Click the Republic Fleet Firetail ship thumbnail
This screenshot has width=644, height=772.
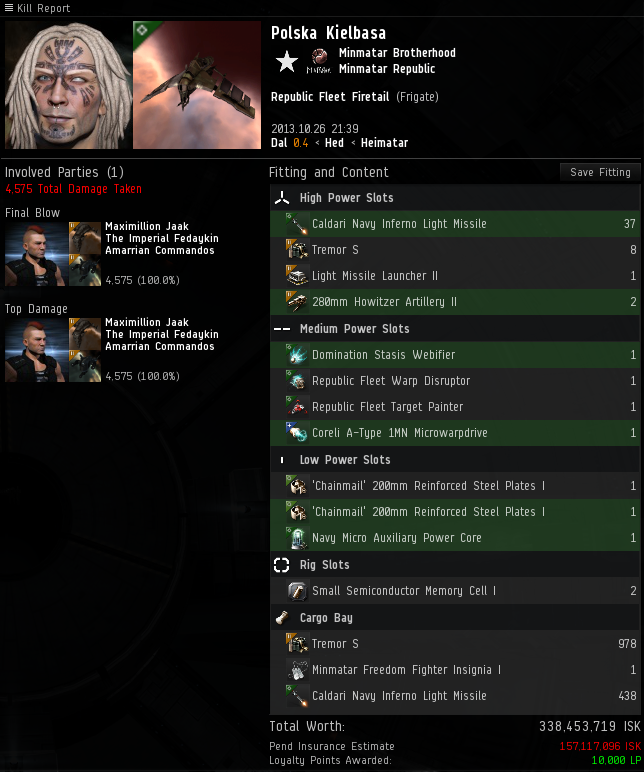[197, 85]
